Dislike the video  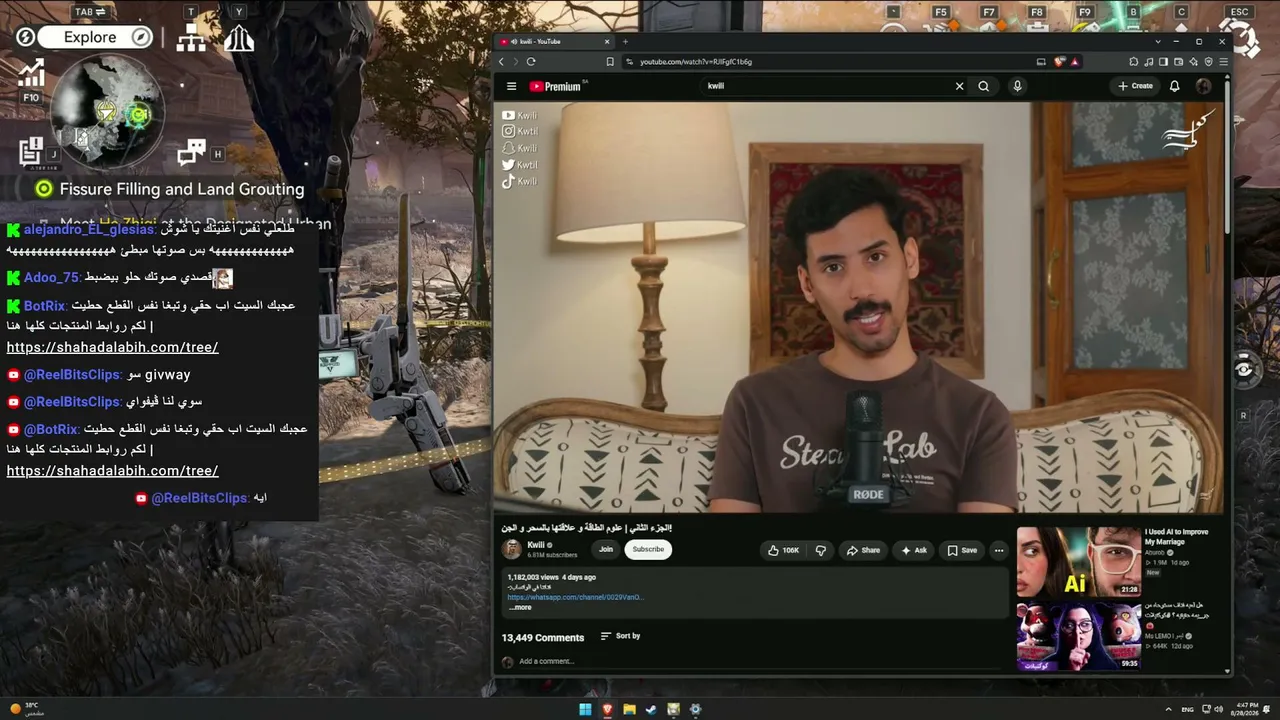click(821, 550)
